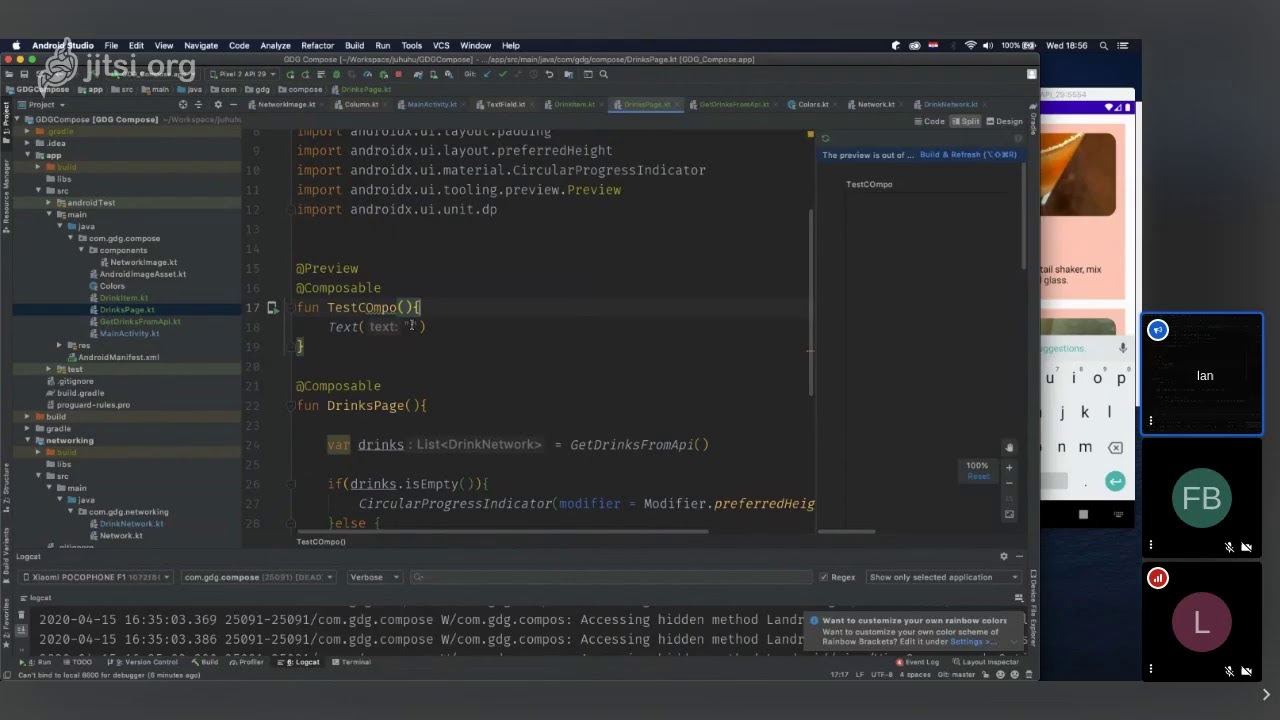
Task: Collapse the networking module folder
Action: (27, 441)
